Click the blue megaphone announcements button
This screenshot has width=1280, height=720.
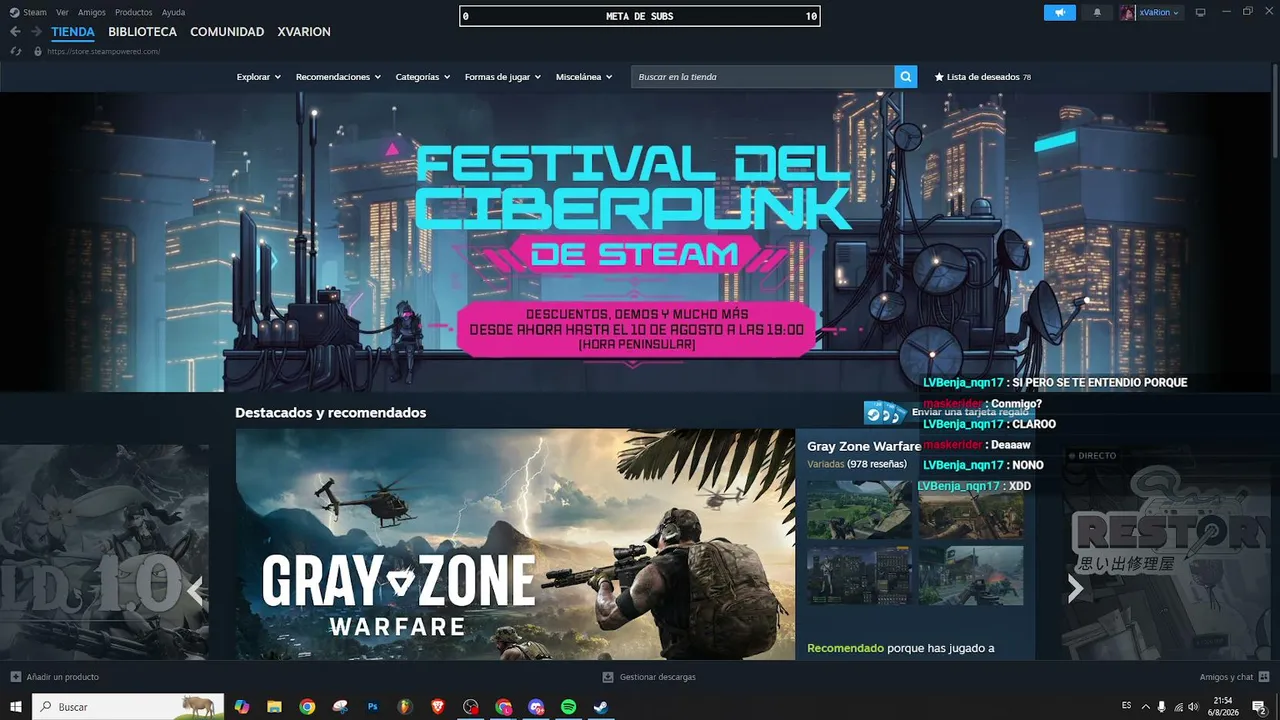tap(1060, 12)
